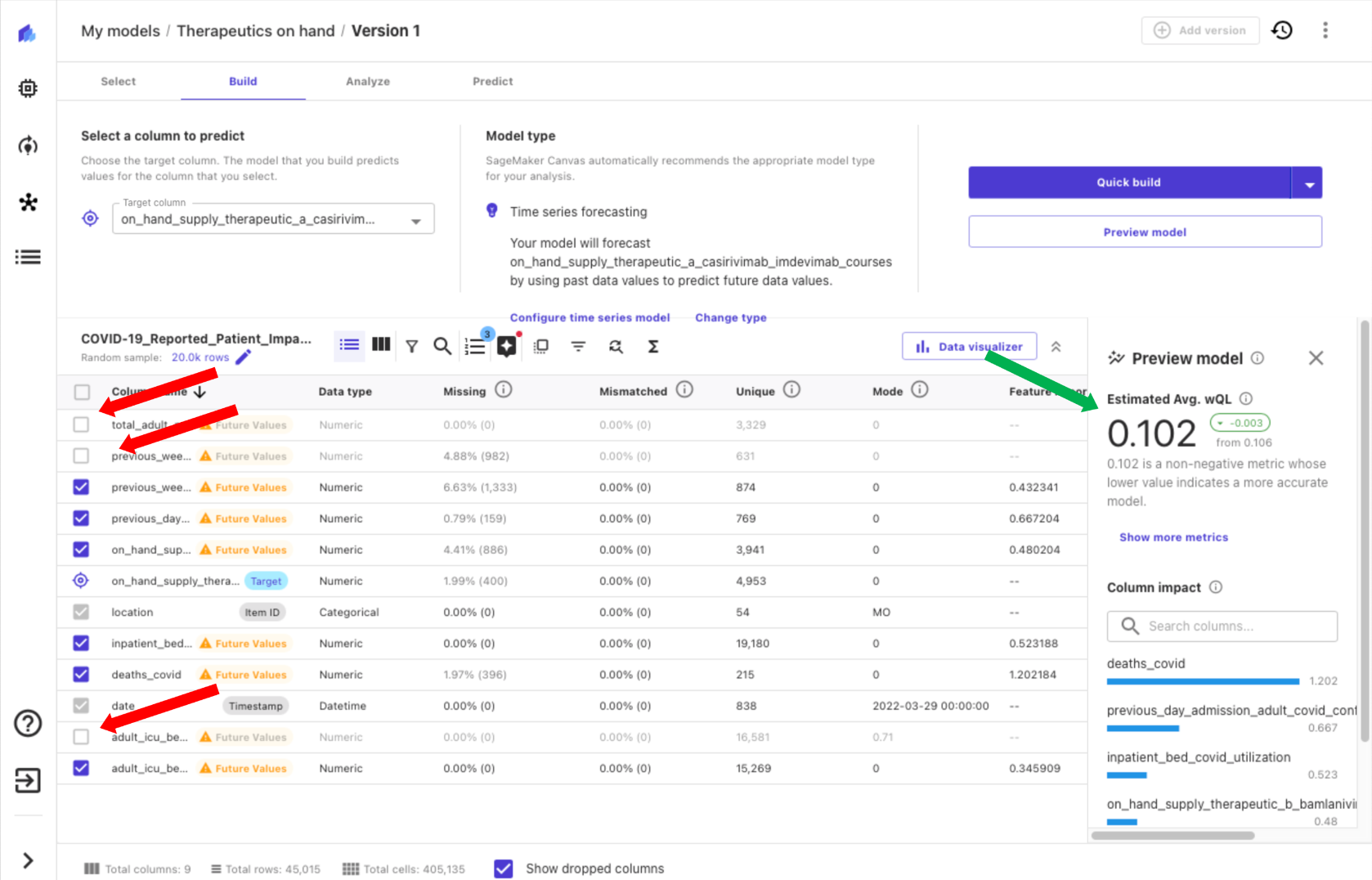This screenshot has height=880, width=1372.
Task: Uncheck previous_wee row with 874 unique values
Action: pos(81,487)
